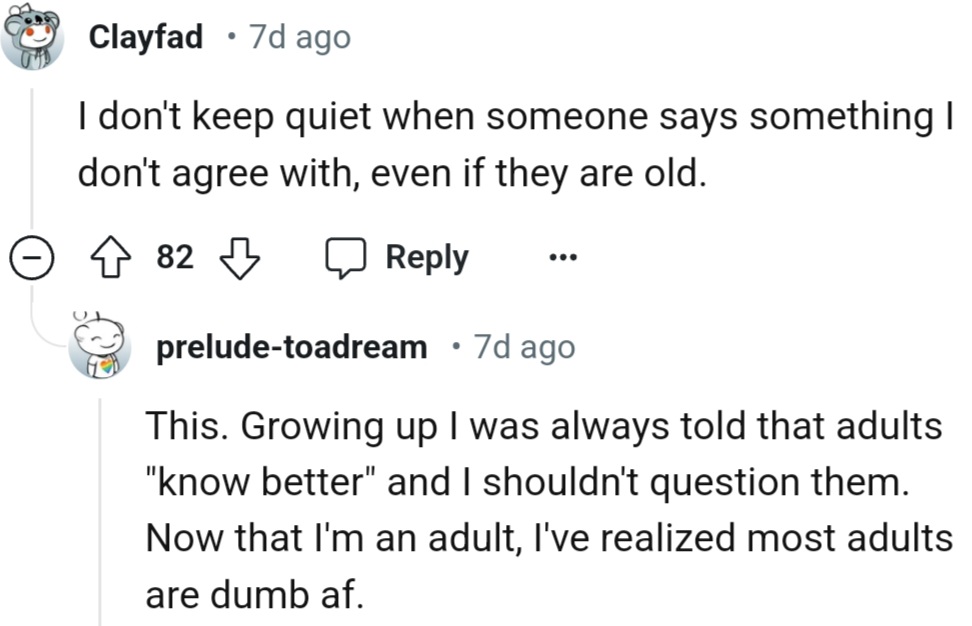
Task: Click the 7d ago timestamp beside Clayfad
Action: point(300,38)
